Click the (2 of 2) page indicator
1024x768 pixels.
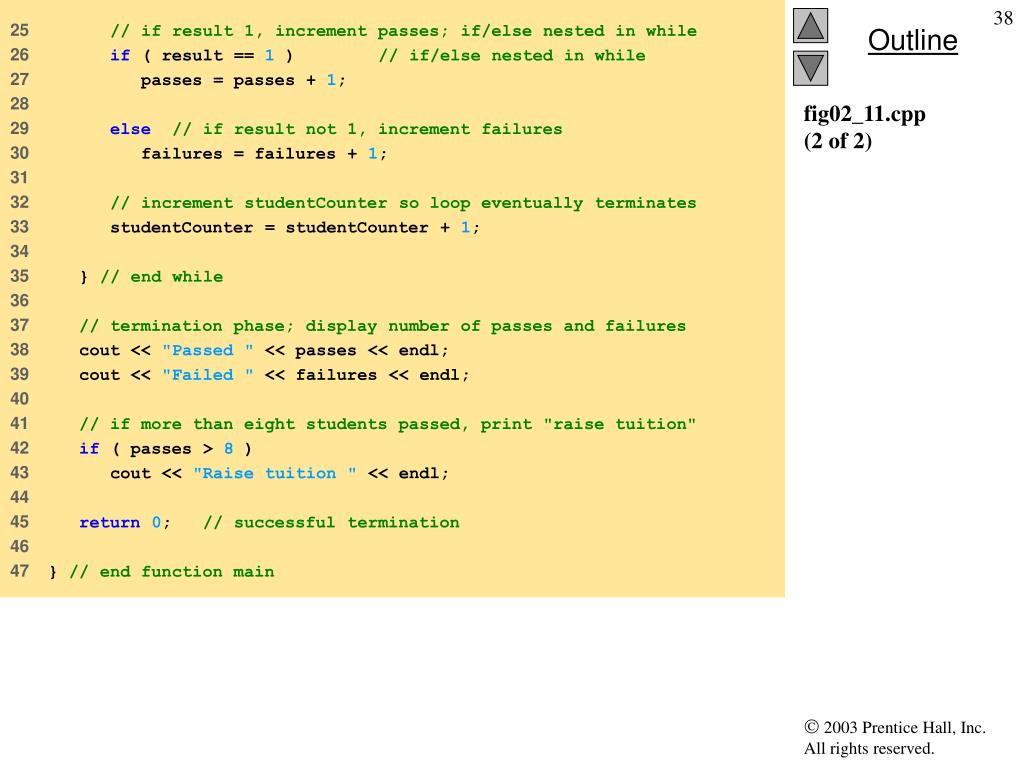click(x=837, y=141)
